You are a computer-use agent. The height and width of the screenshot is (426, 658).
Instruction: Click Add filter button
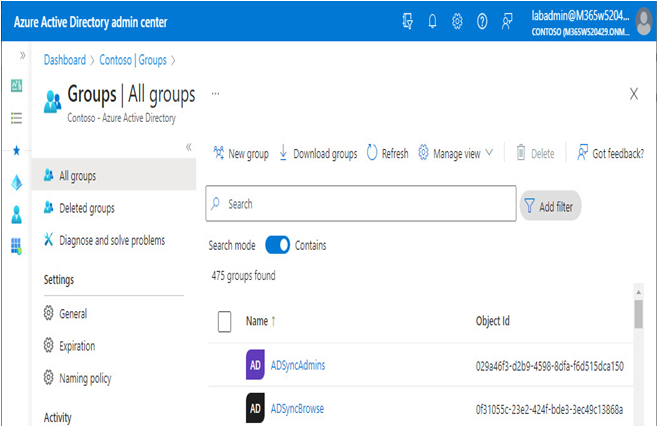tap(550, 206)
